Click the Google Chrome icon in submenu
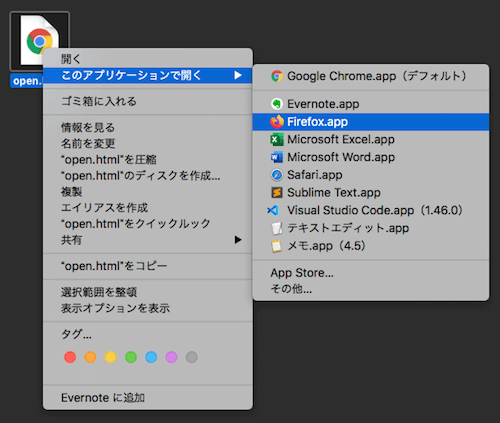The width and height of the screenshot is (500, 423). pyautogui.click(x=277, y=76)
